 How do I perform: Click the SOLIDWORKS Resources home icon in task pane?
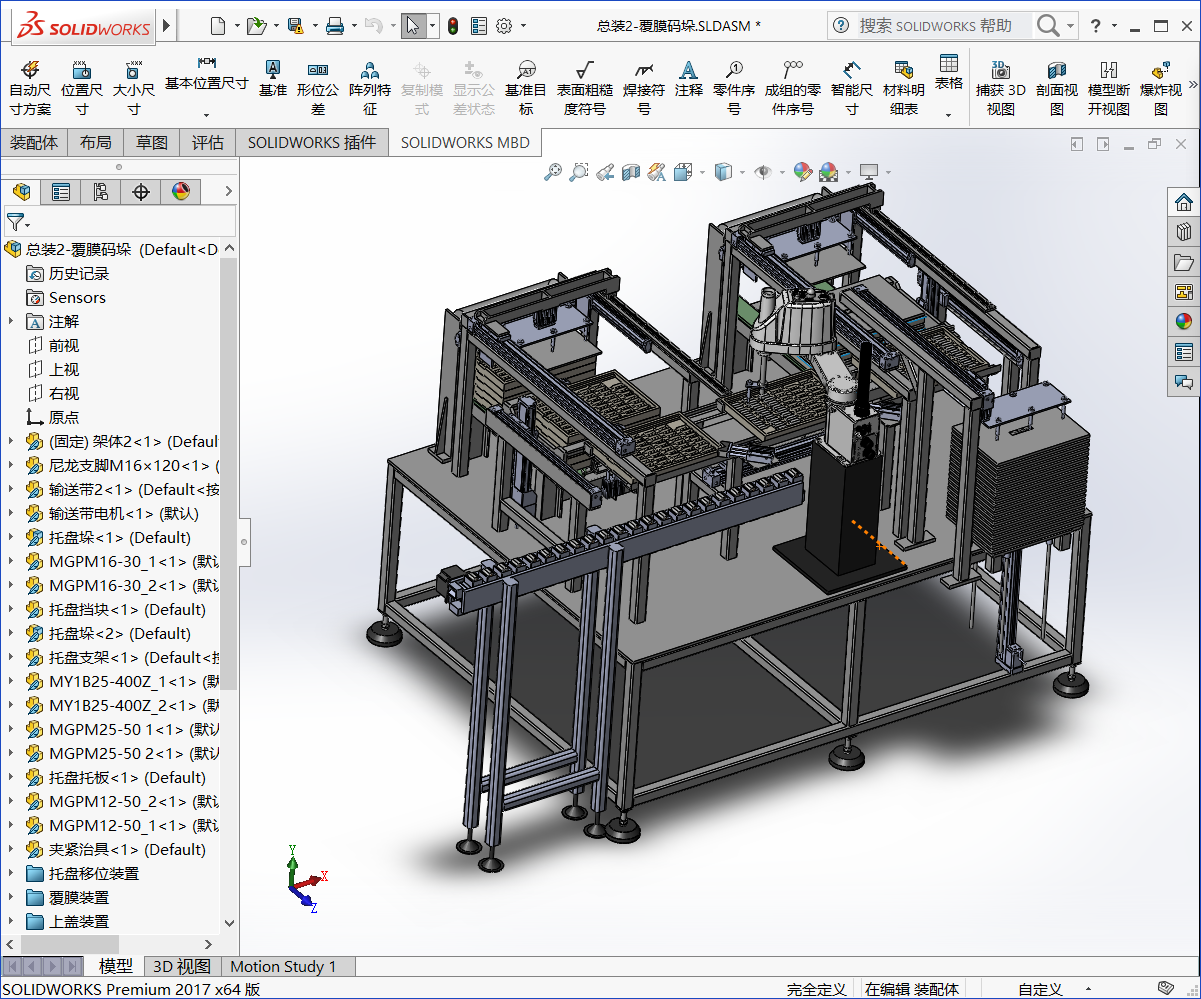[x=1184, y=202]
